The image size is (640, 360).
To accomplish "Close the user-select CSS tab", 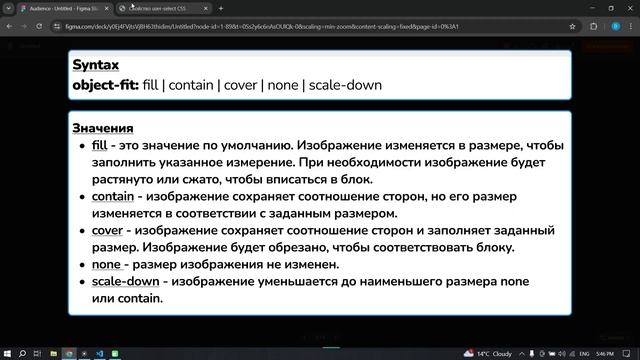I will coord(206,8).
